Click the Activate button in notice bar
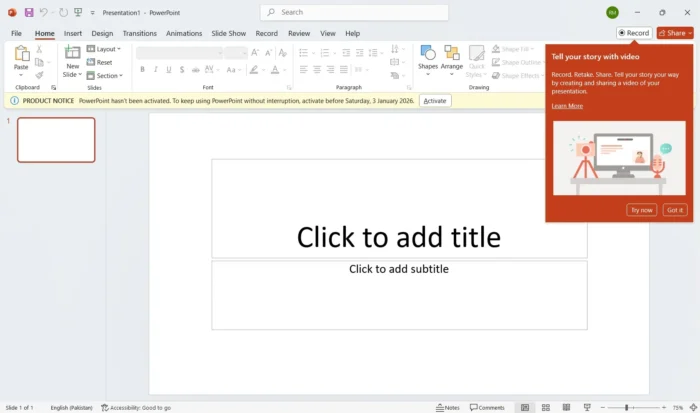This screenshot has height=413, width=700. 435,101
